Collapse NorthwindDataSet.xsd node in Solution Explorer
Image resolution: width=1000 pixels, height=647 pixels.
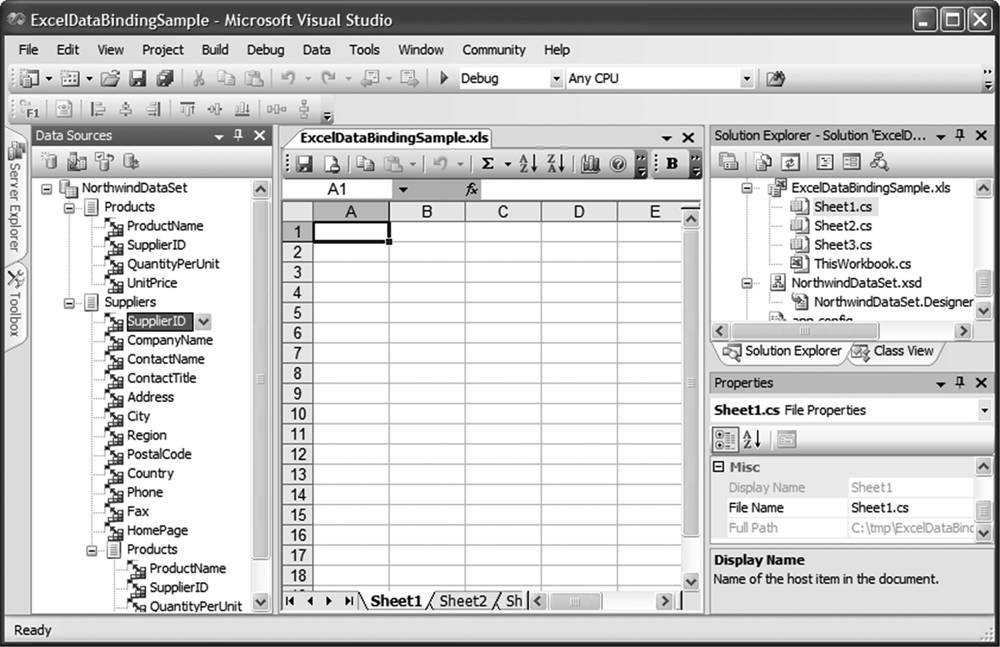(746, 283)
